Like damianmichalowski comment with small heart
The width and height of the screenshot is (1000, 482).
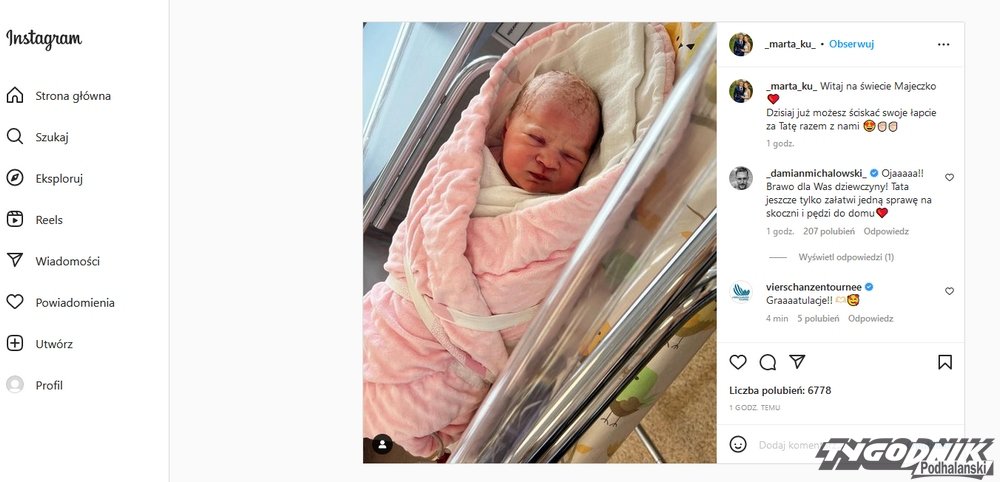pyautogui.click(x=949, y=178)
